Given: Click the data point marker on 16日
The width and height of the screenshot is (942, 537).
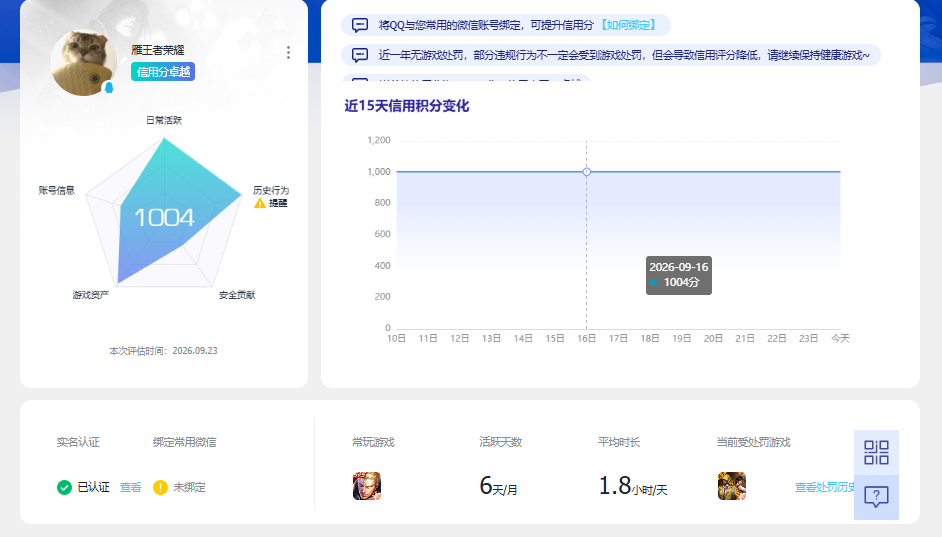Looking at the screenshot, I should click(x=587, y=172).
